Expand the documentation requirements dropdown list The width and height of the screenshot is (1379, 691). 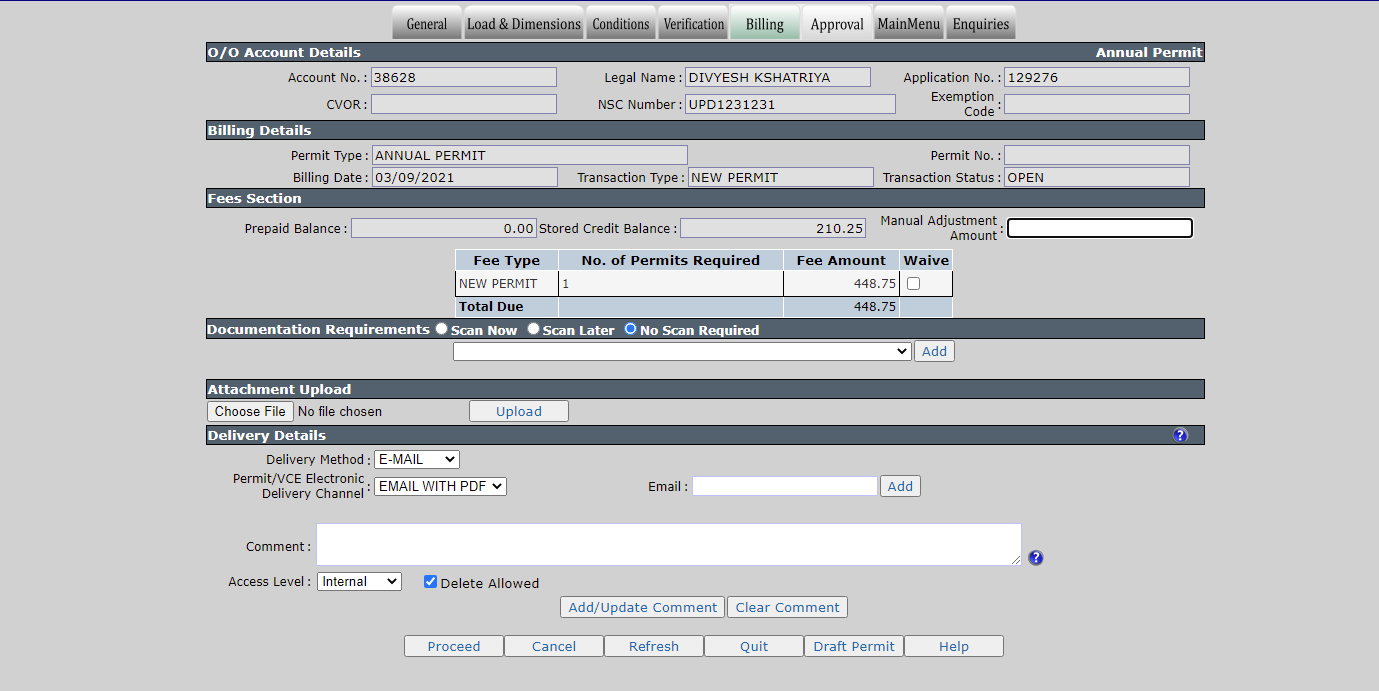(x=682, y=351)
